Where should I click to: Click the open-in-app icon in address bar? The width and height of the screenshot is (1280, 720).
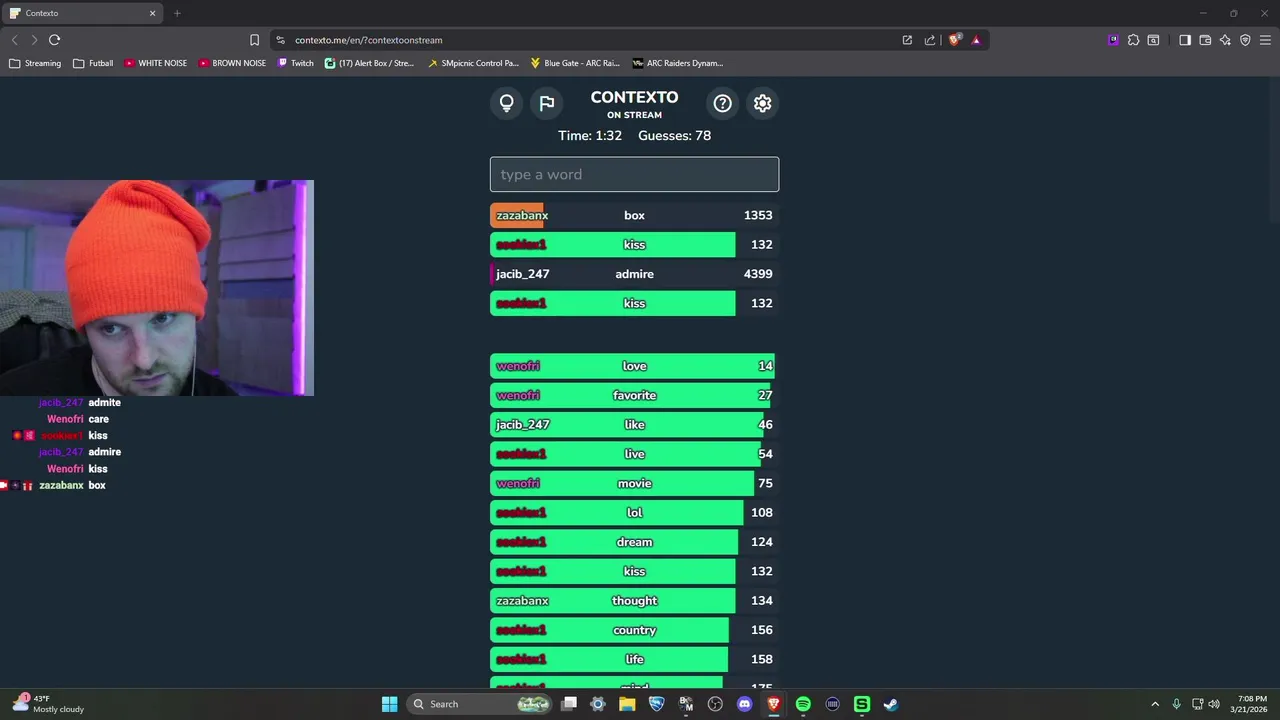coord(907,40)
